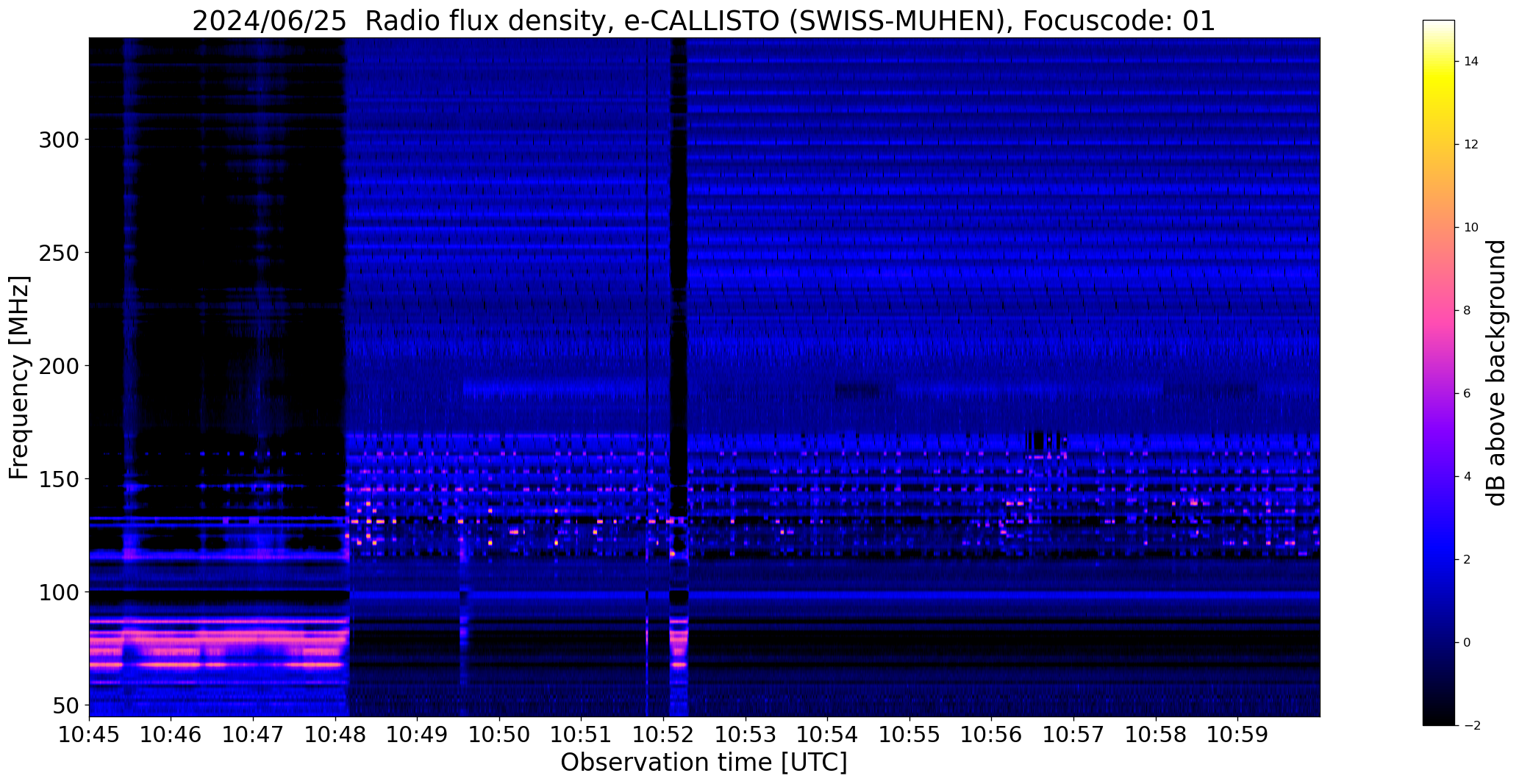
Task: Click the 10:48 time tick label
Action: pyautogui.click(x=336, y=734)
